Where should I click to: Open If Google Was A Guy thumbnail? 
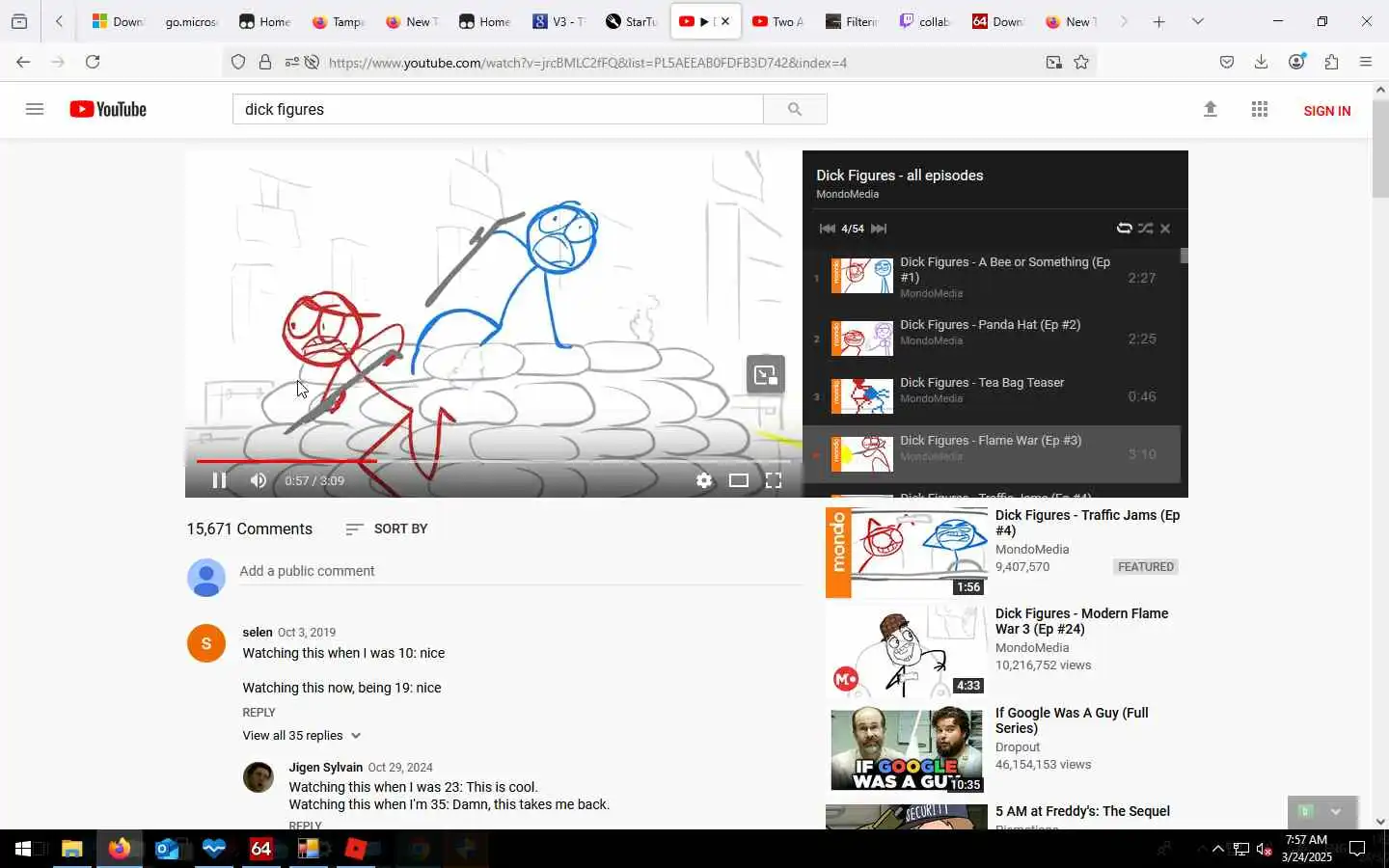[x=907, y=750]
